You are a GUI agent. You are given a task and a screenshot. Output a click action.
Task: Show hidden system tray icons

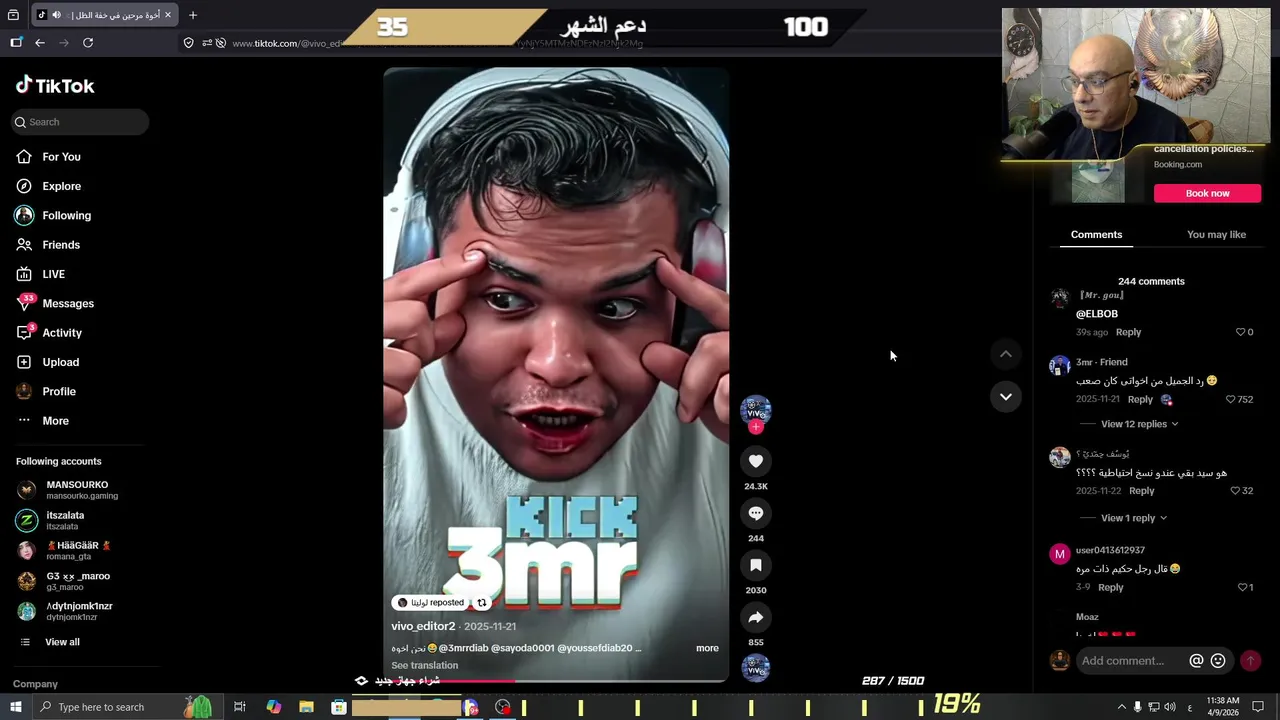point(1121,707)
